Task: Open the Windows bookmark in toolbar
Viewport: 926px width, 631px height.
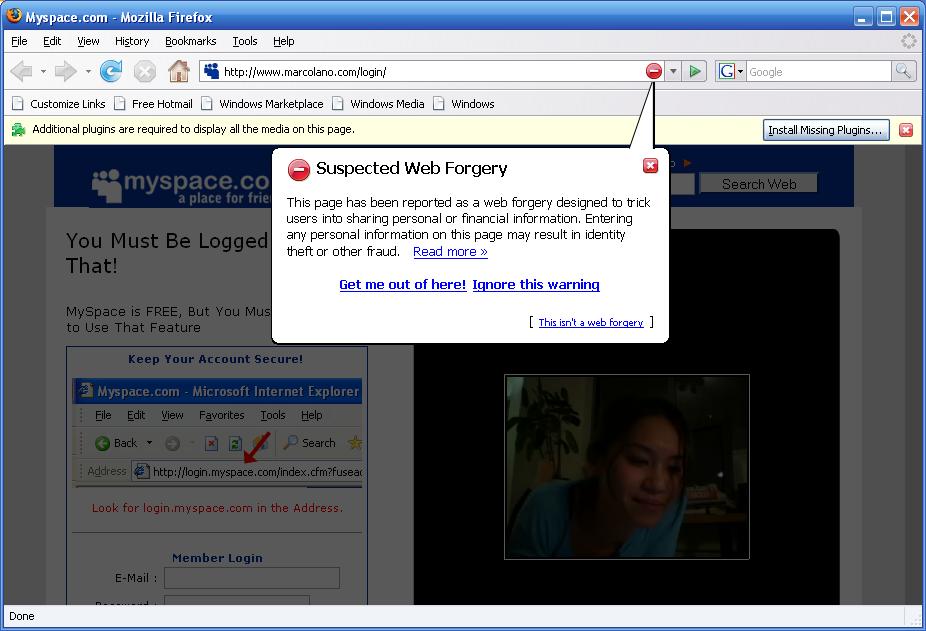Action: [464, 104]
